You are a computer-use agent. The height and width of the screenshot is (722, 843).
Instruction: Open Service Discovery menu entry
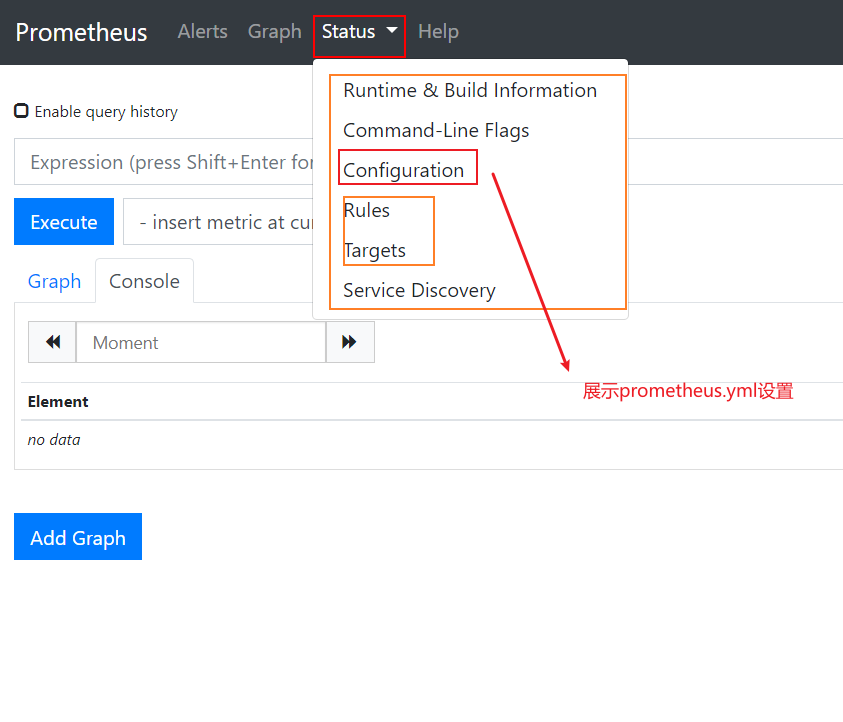pos(418,290)
